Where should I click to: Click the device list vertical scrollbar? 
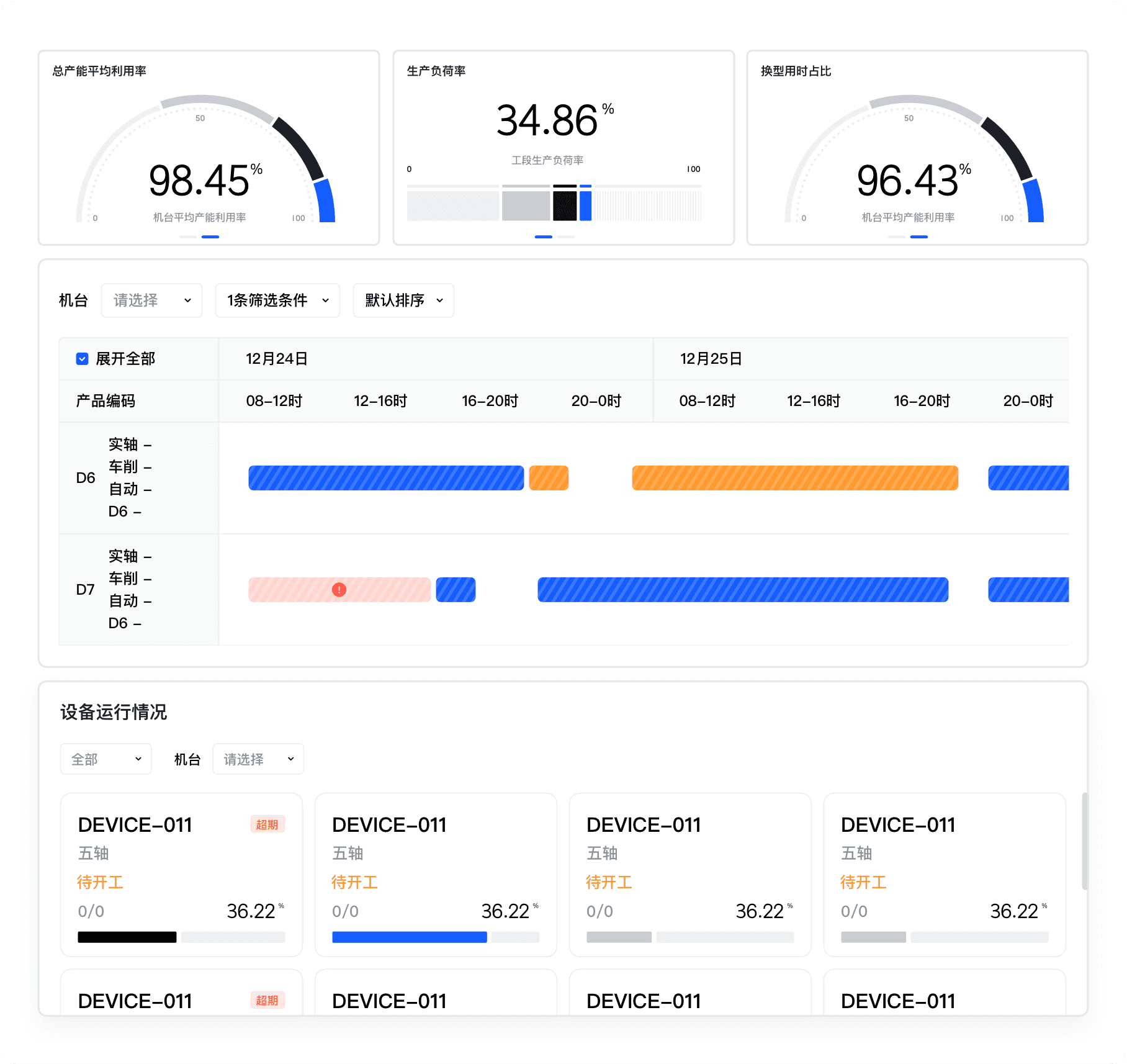point(1084,841)
